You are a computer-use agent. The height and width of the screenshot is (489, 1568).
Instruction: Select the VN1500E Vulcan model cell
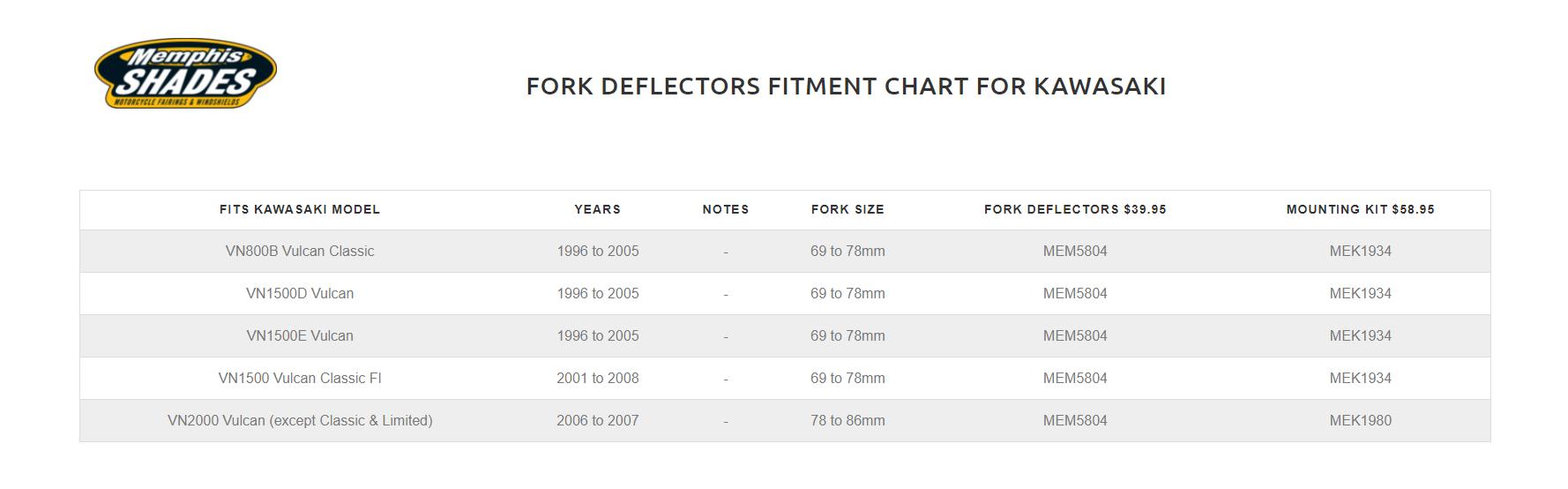[300, 336]
